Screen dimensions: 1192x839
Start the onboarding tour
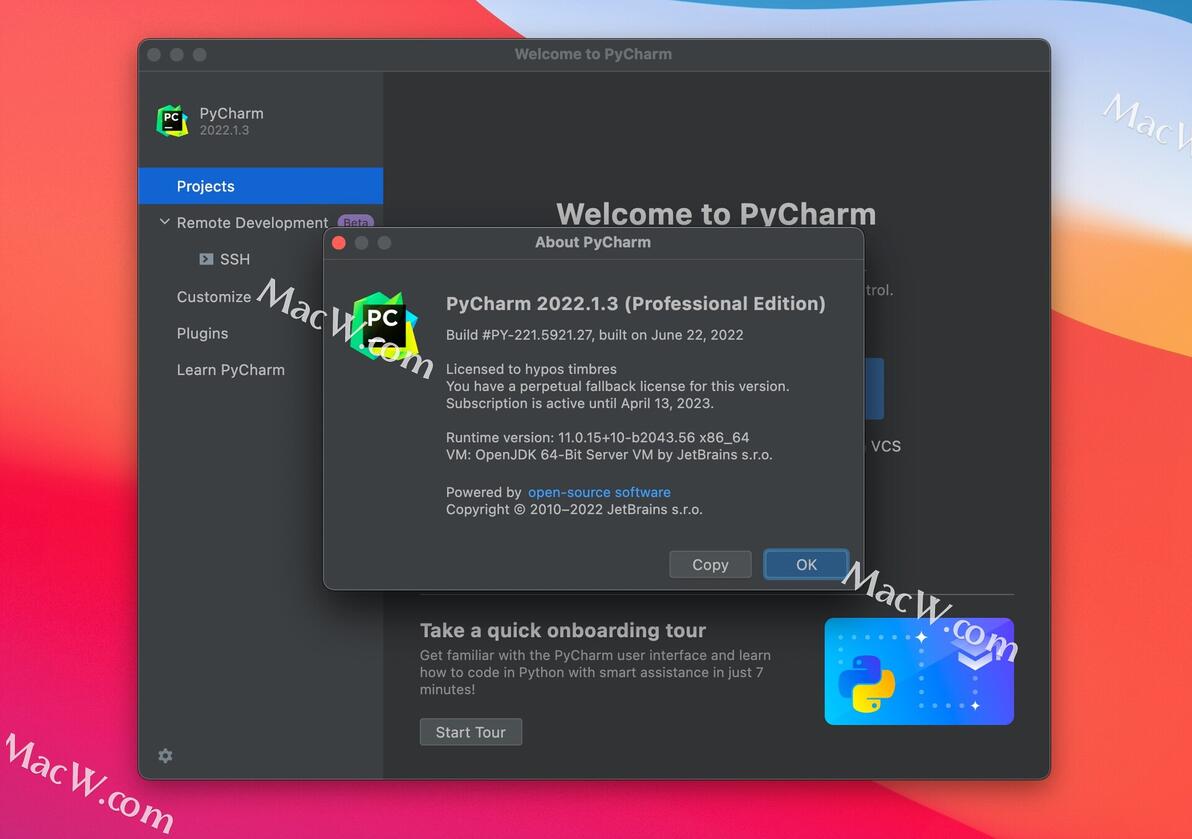pyautogui.click(x=471, y=732)
